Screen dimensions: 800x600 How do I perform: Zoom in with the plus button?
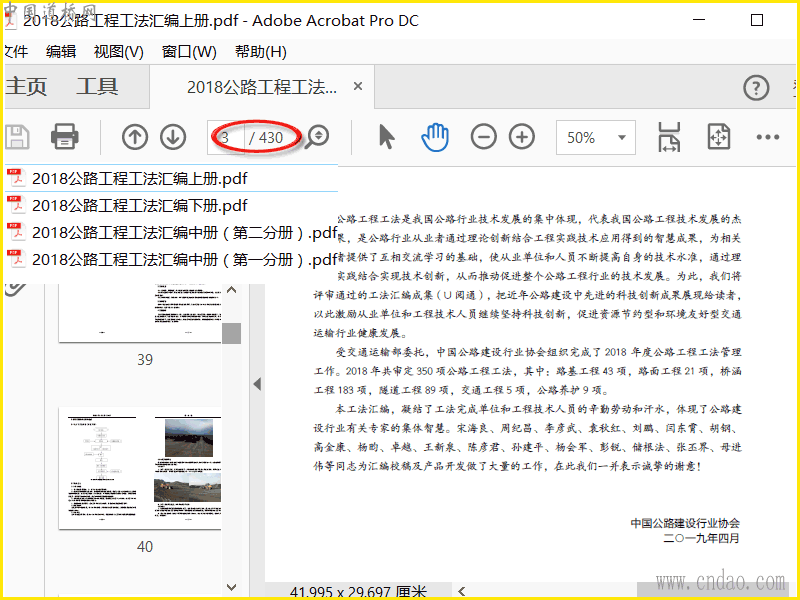(522, 137)
